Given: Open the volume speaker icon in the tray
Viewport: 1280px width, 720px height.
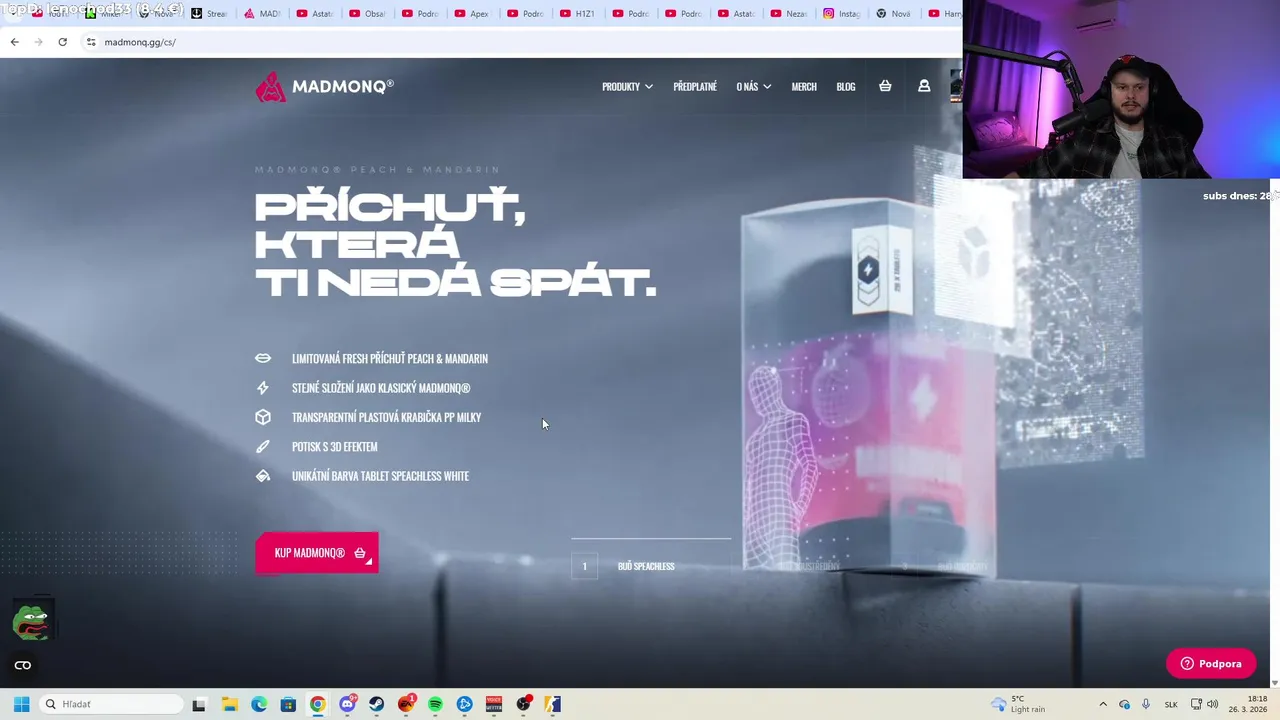Looking at the screenshot, I should [x=1213, y=704].
